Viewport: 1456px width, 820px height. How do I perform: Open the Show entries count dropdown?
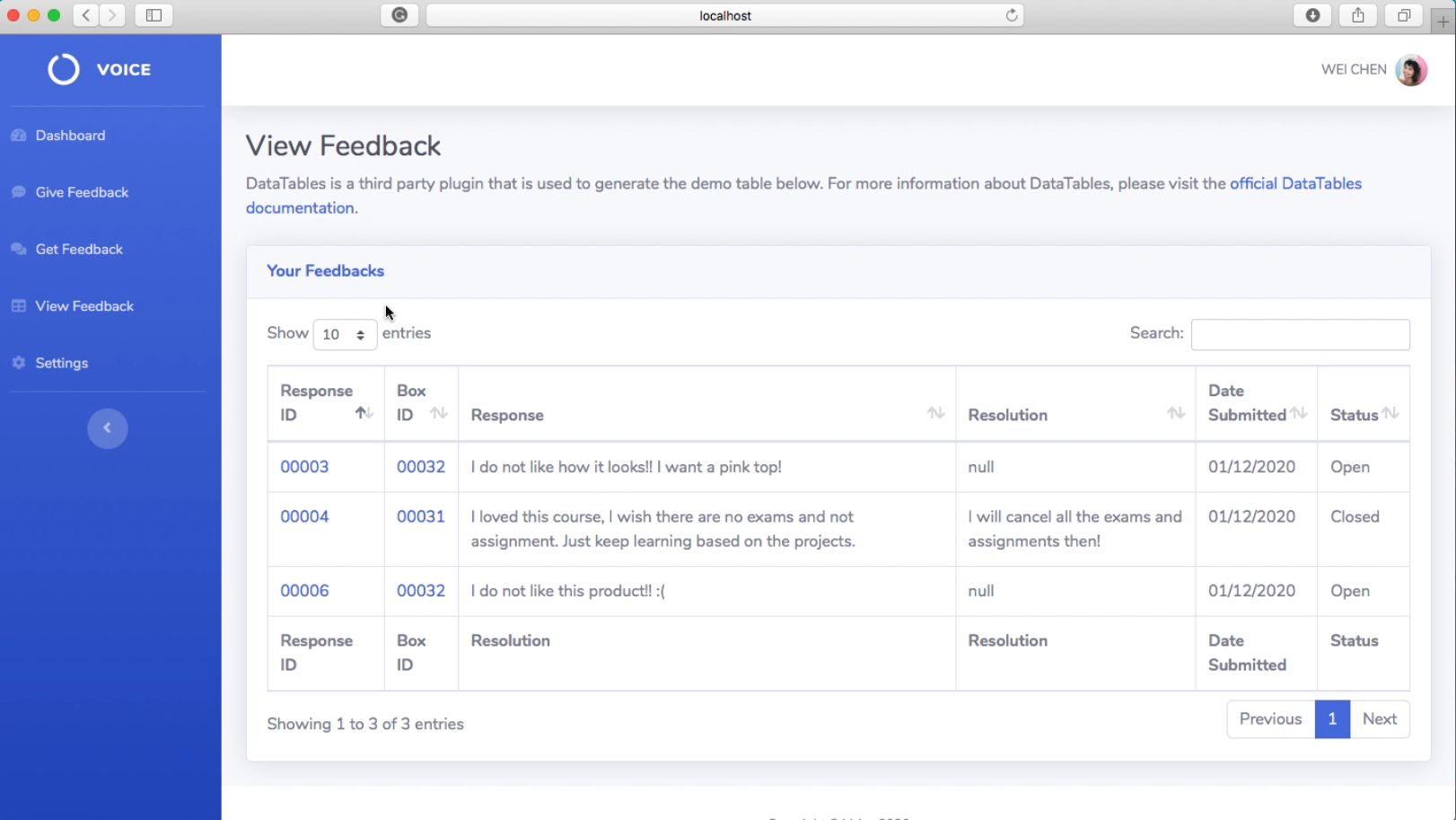[x=345, y=334]
